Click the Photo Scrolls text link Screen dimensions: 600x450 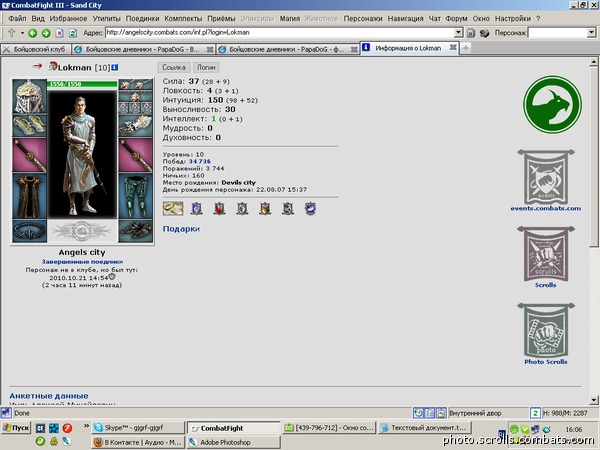click(x=546, y=362)
